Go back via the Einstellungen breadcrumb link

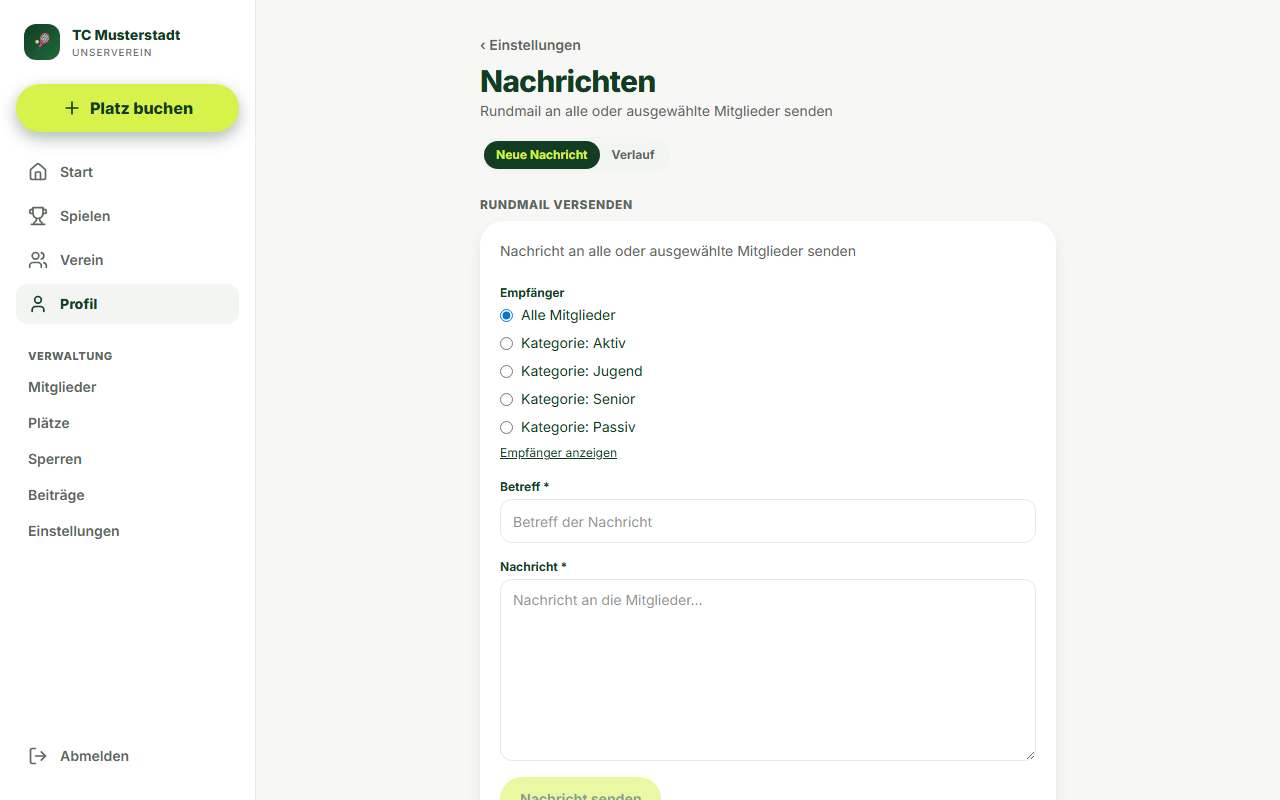530,45
